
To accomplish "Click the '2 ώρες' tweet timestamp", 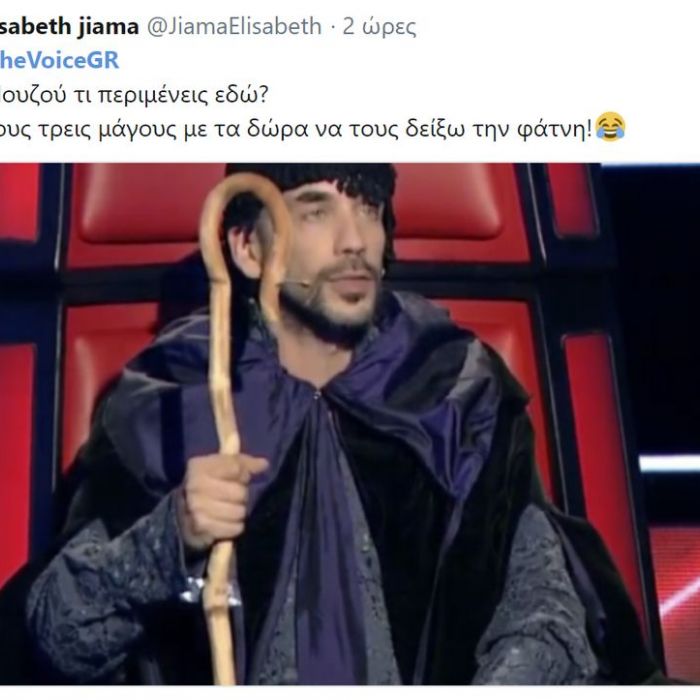I will tap(379, 27).
